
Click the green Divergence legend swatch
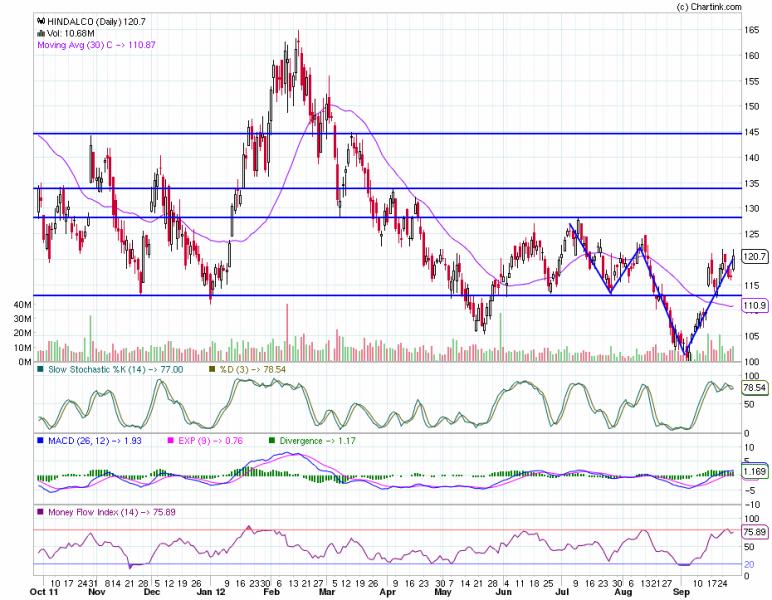[272, 440]
